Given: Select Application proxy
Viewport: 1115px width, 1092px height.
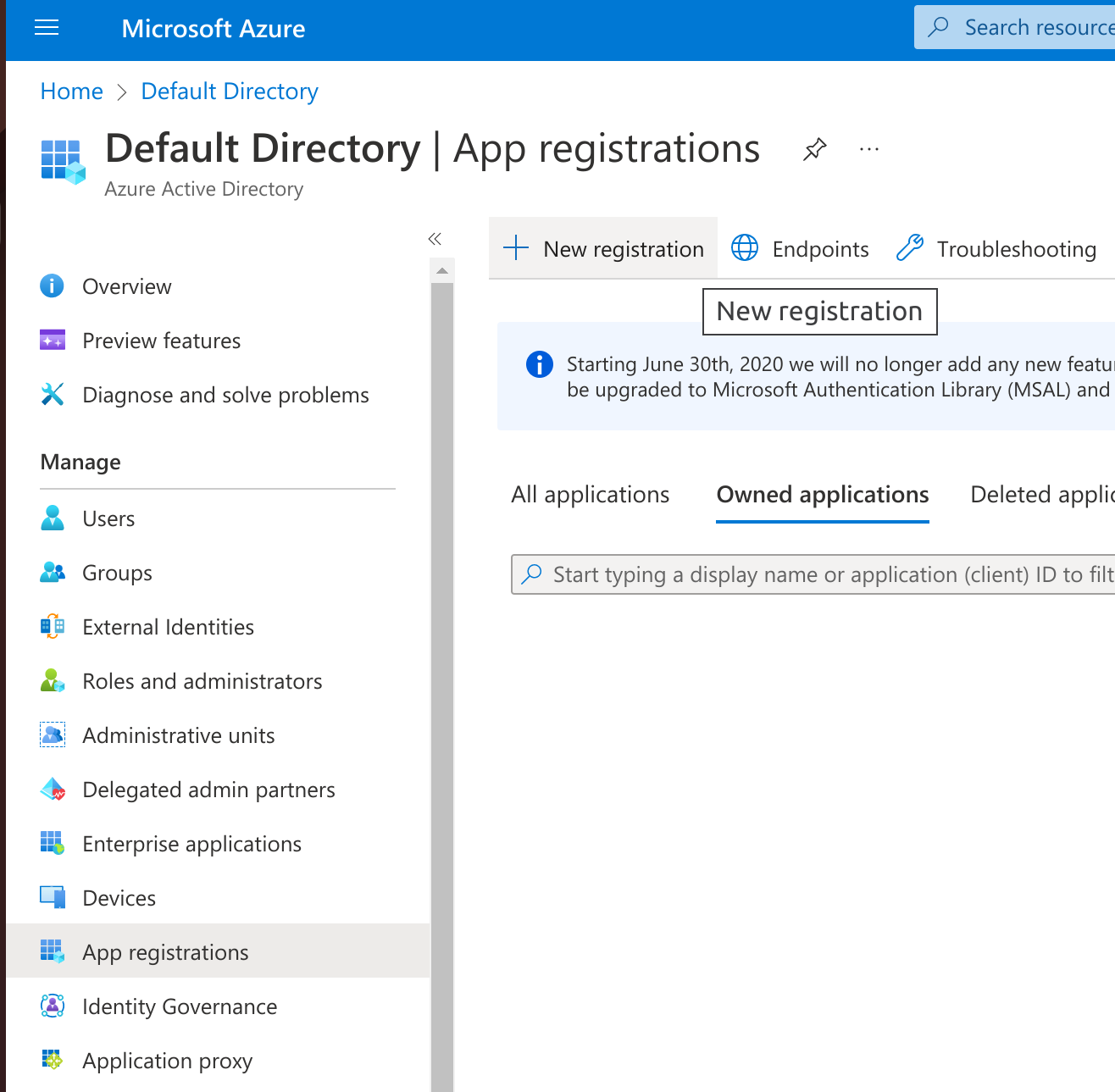Looking at the screenshot, I should pyautogui.click(x=167, y=1060).
